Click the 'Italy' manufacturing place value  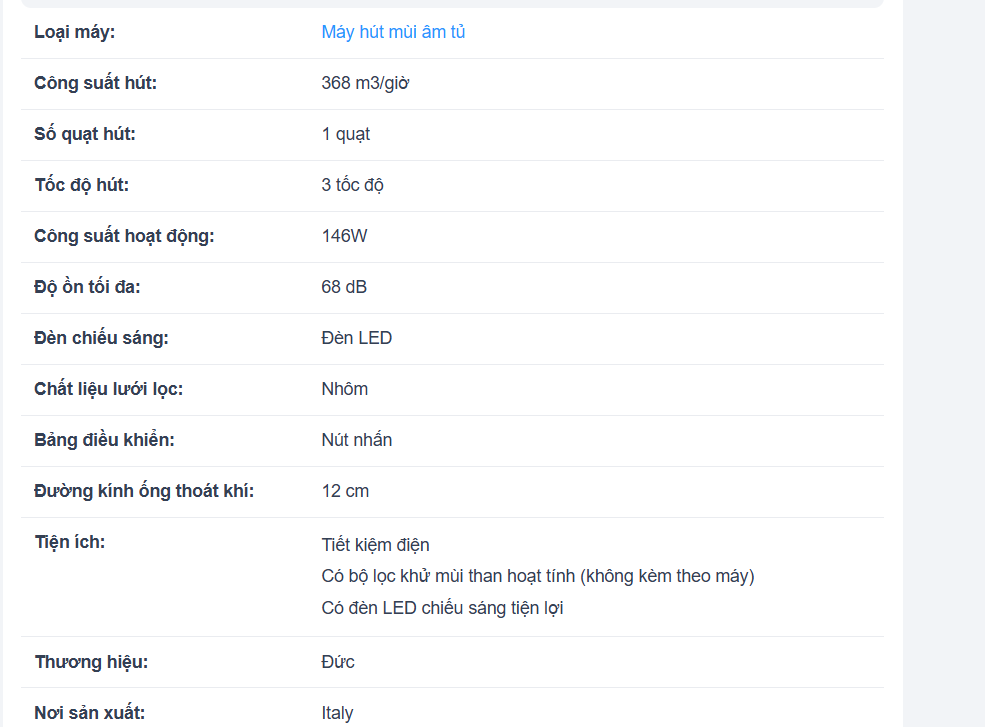[337, 713]
